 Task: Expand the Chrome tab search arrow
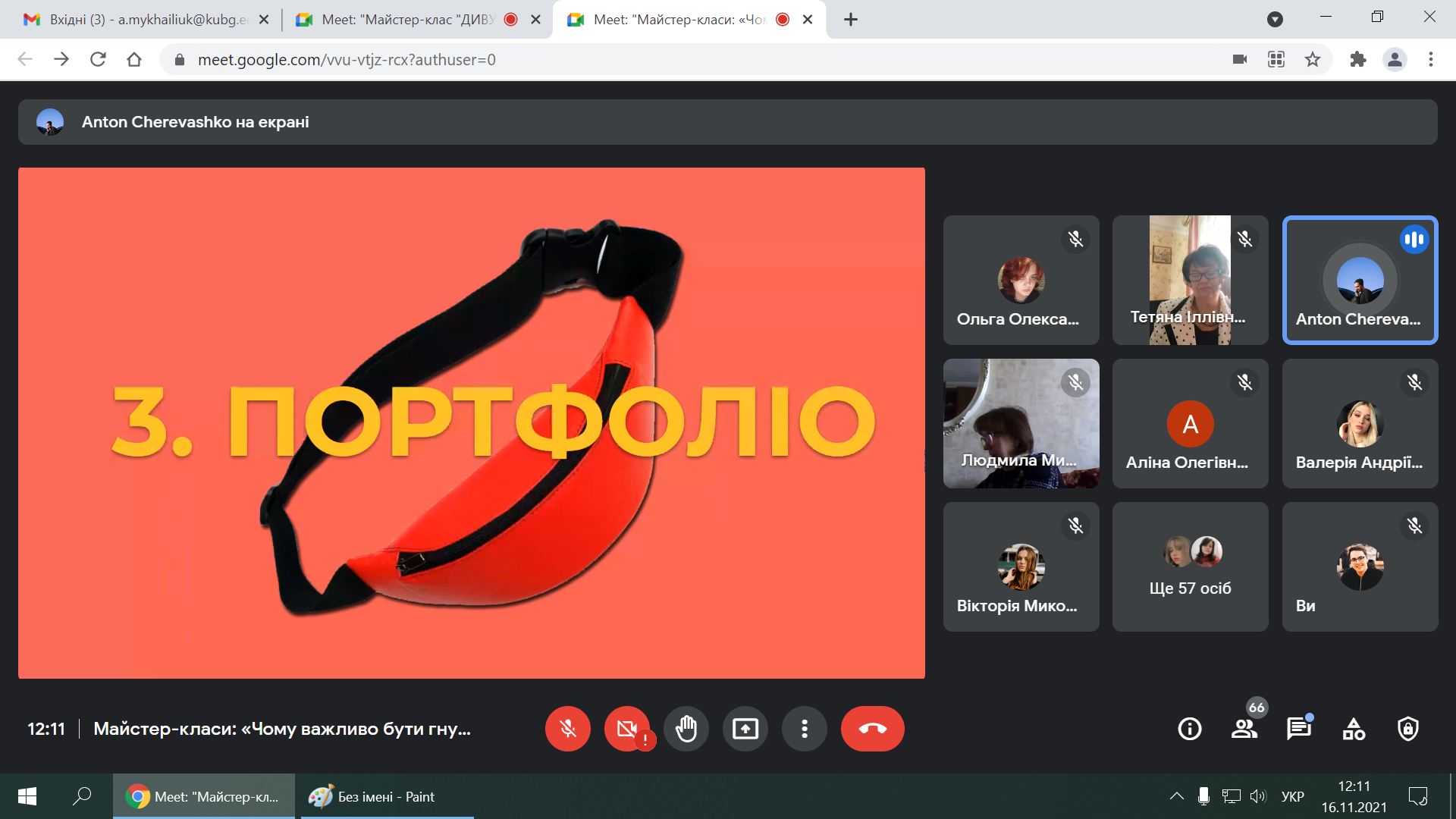point(1275,20)
